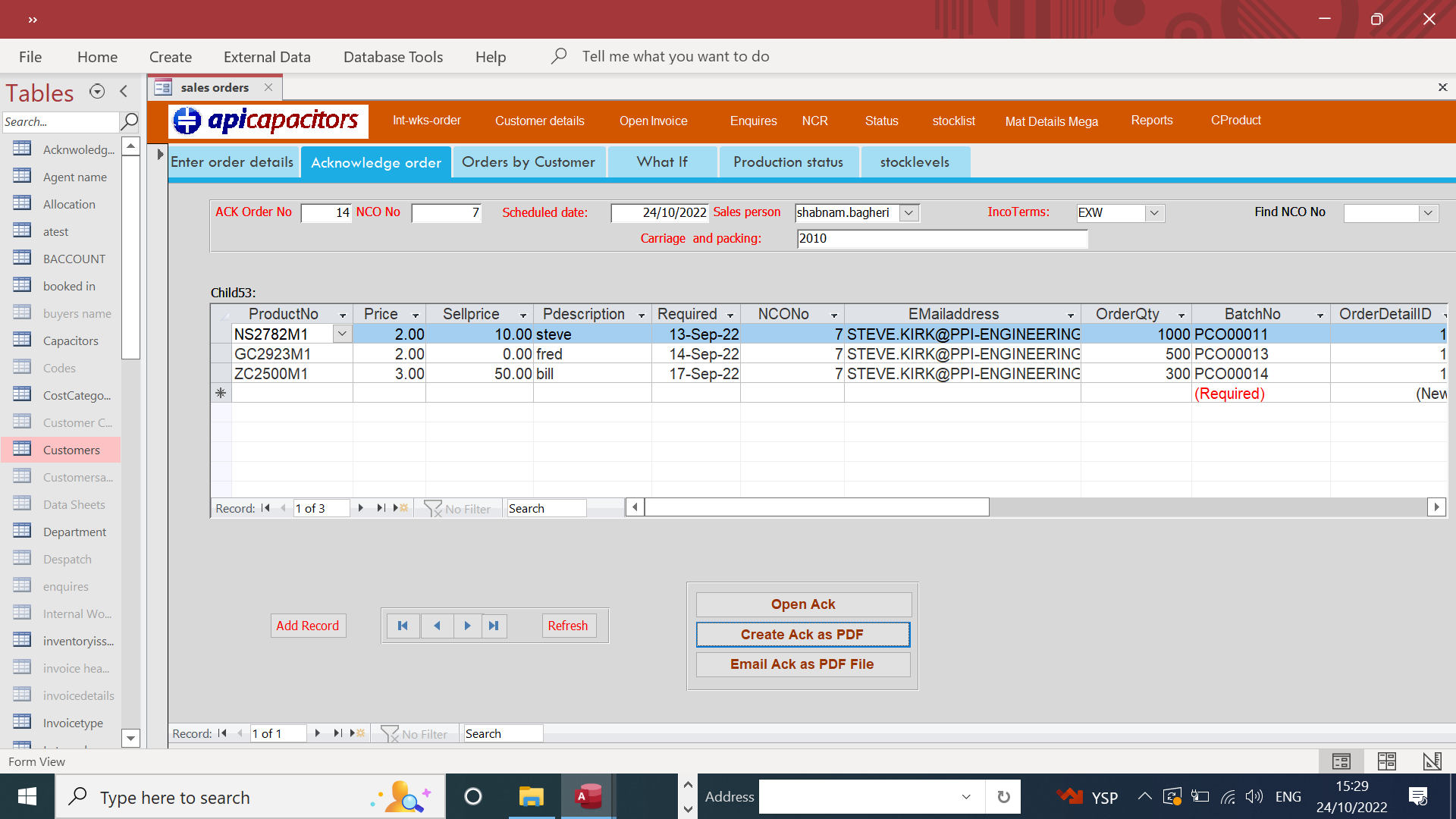Click the previous record arrow button
Image resolution: width=1456 pixels, height=819 pixels.
(437, 626)
